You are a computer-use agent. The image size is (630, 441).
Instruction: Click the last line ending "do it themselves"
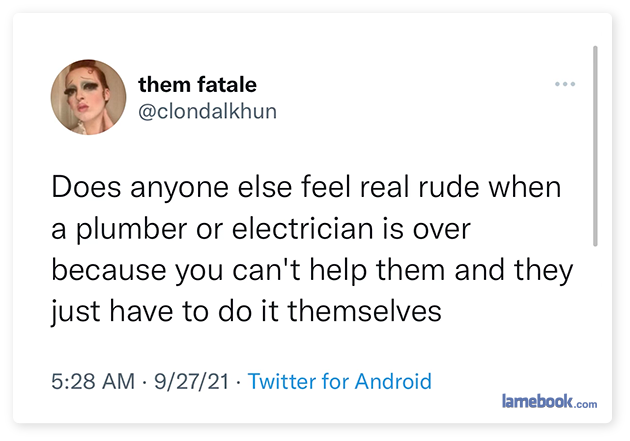[246, 311]
